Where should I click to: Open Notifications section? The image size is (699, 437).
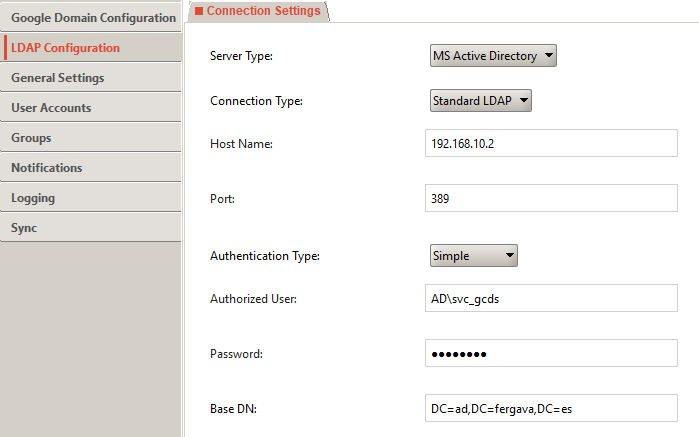(91, 168)
